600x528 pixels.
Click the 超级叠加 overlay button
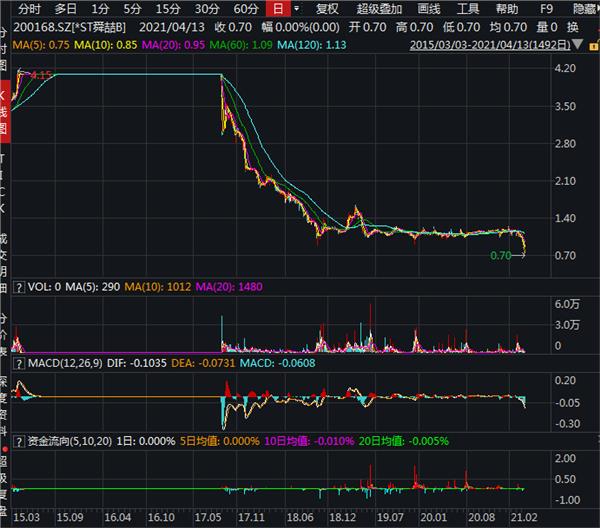click(x=377, y=8)
